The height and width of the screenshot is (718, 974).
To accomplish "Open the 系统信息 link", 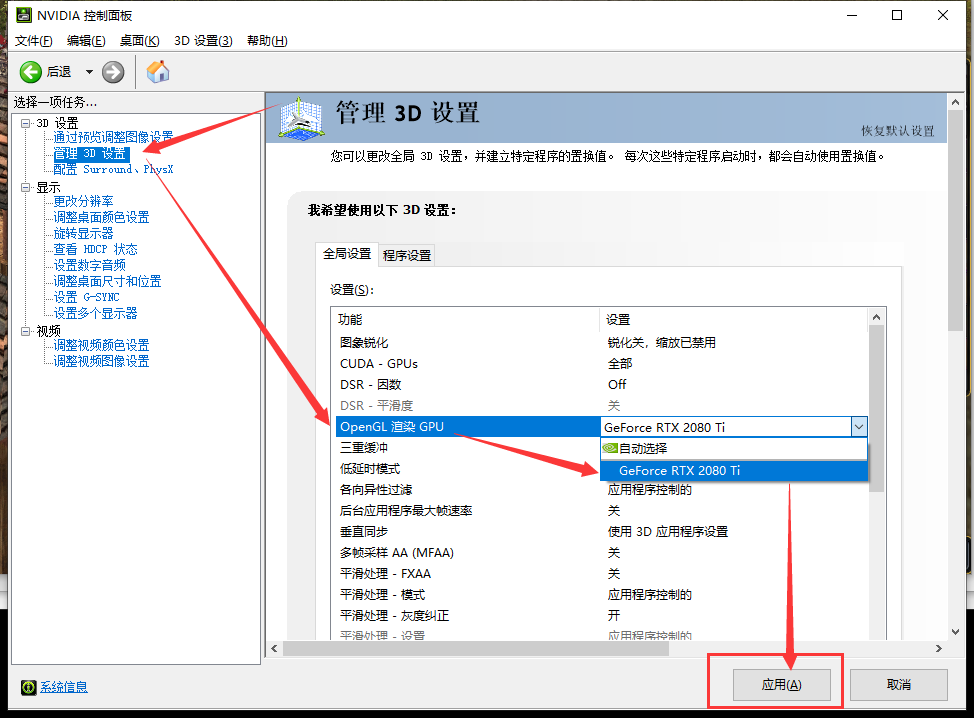I will [64, 687].
